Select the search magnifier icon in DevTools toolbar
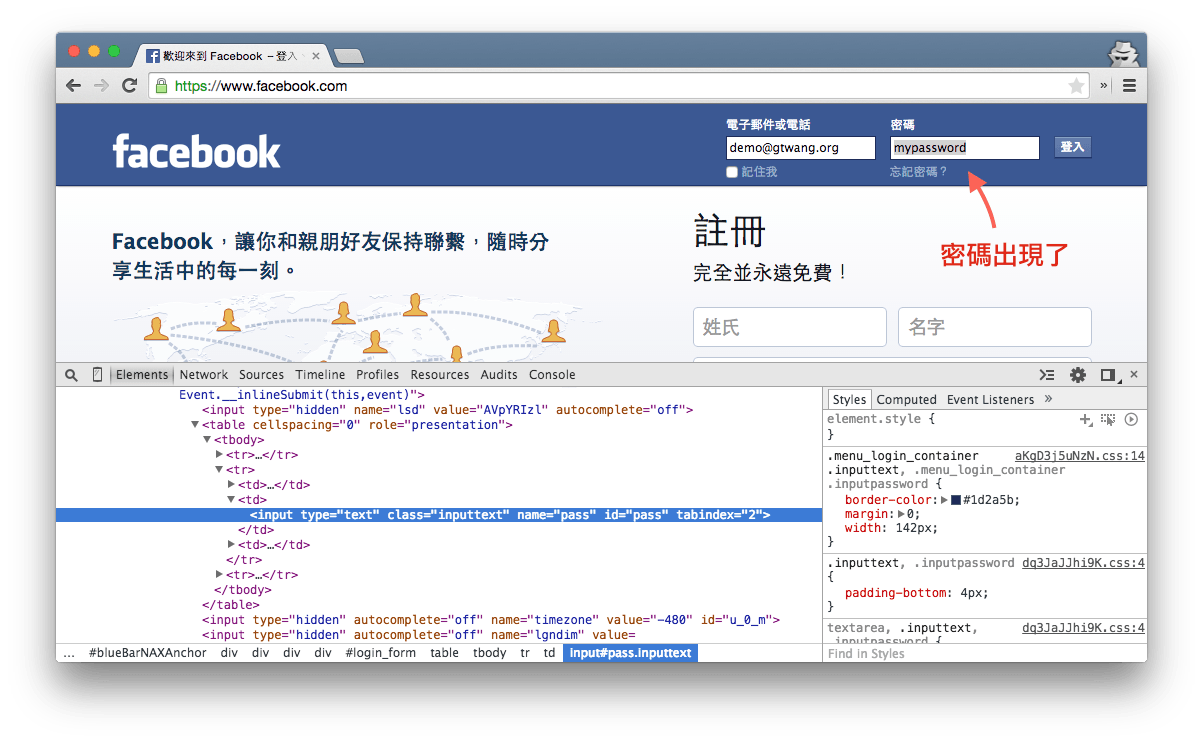1203x742 pixels. [x=70, y=374]
